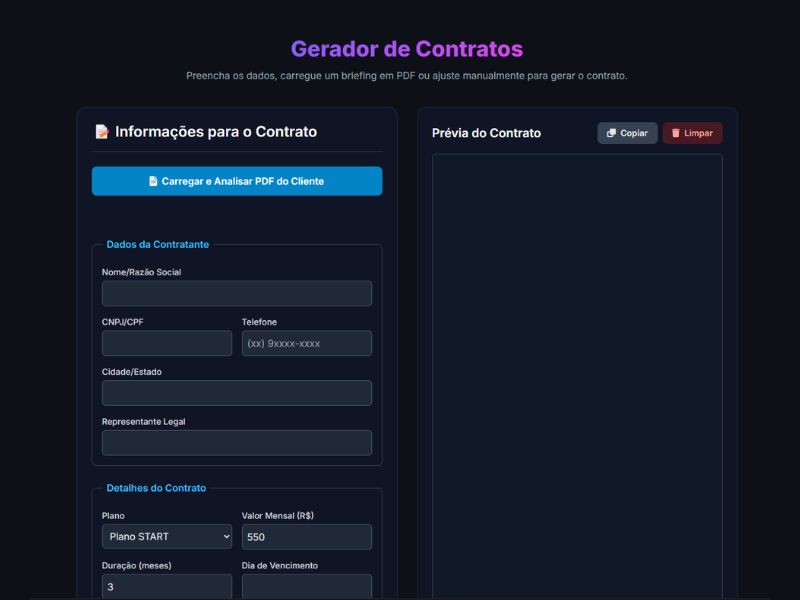This screenshot has height=600, width=800.
Task: Click Copiar to copy the contract preview
Action: click(626, 133)
